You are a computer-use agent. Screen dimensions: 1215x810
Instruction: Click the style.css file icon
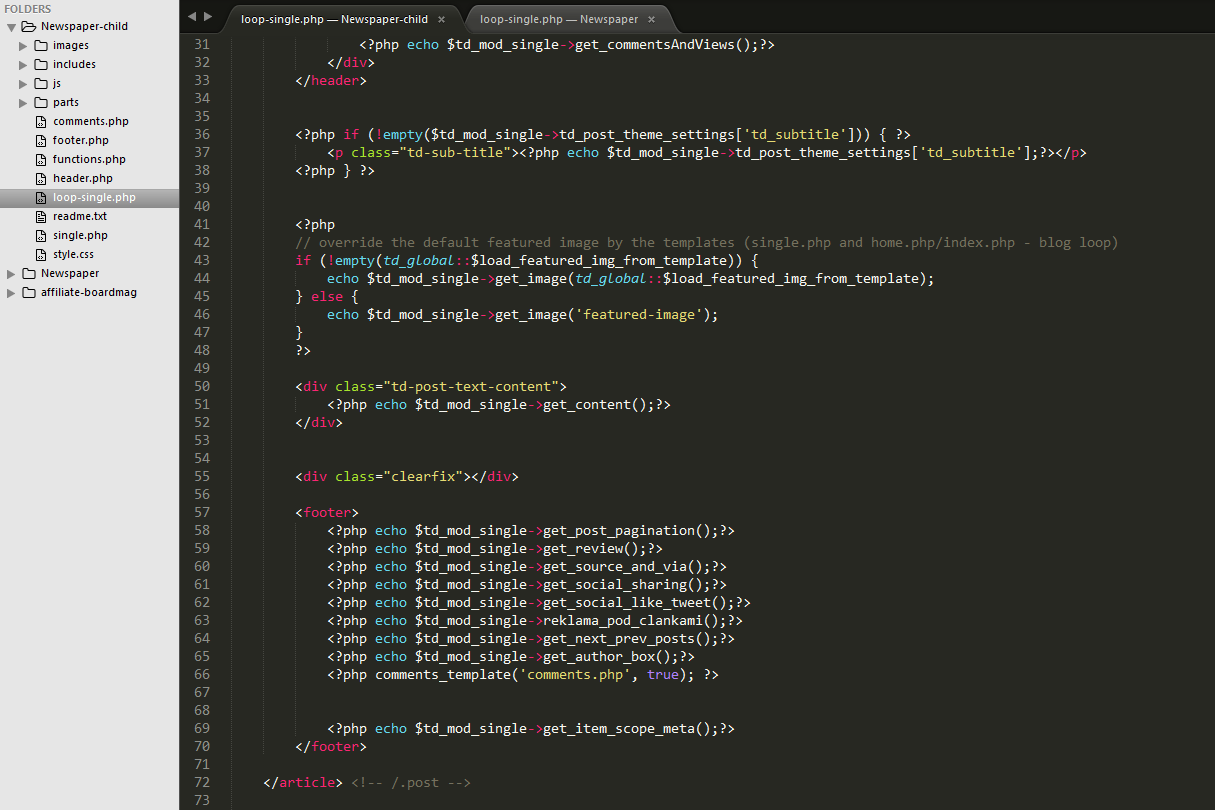(41, 255)
